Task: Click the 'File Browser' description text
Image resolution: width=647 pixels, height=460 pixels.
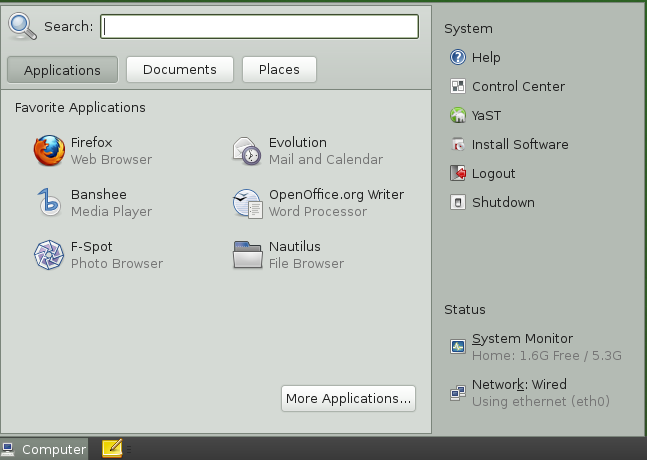Action: click(x=306, y=263)
